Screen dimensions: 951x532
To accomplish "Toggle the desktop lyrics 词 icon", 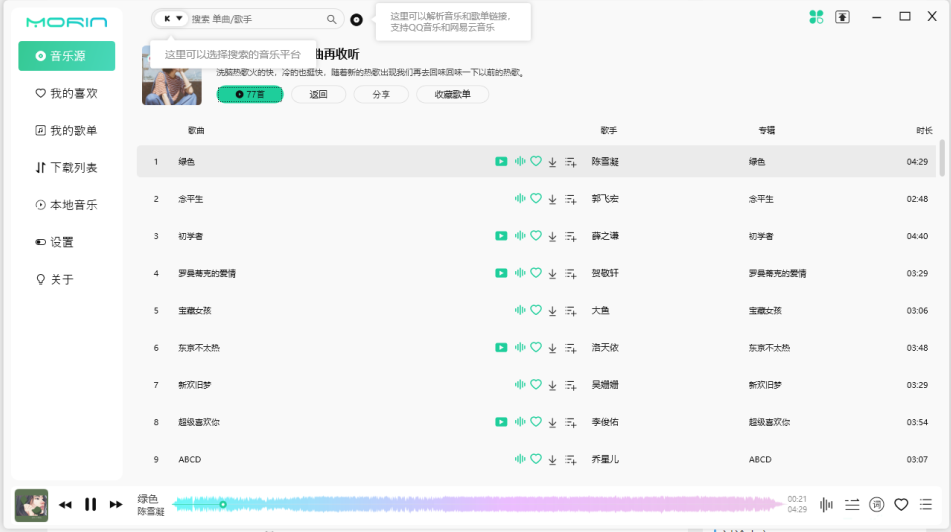I will point(876,505).
